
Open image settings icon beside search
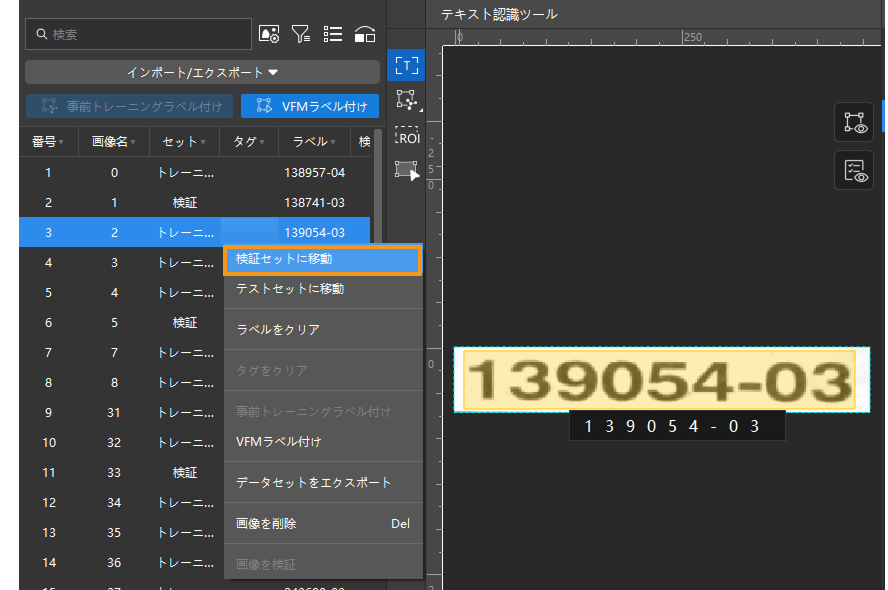pos(268,34)
